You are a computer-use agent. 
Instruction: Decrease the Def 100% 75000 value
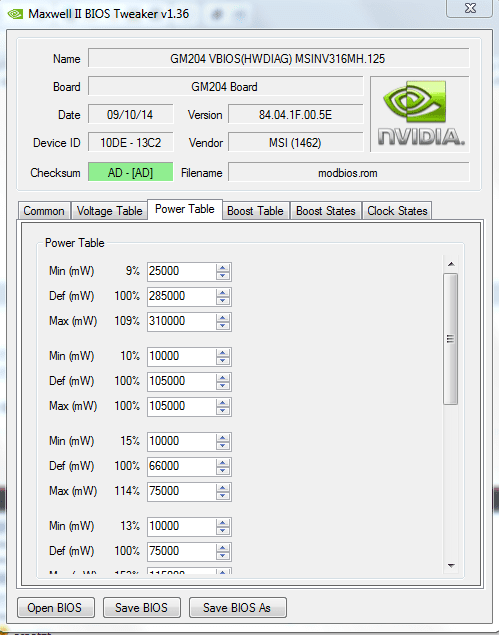[x=223, y=556]
